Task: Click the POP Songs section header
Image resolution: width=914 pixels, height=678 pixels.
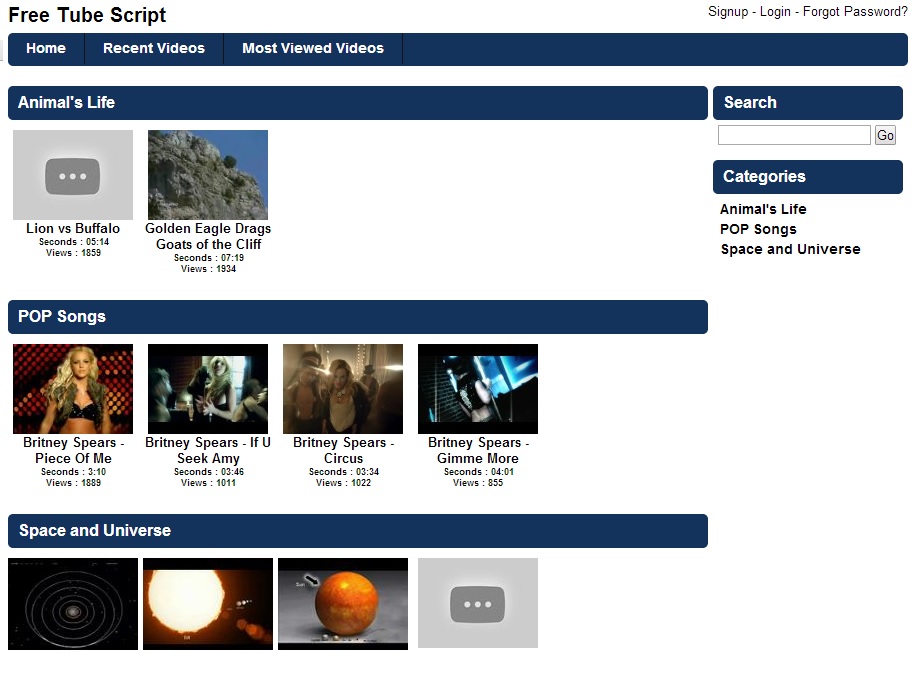Action: [x=358, y=317]
